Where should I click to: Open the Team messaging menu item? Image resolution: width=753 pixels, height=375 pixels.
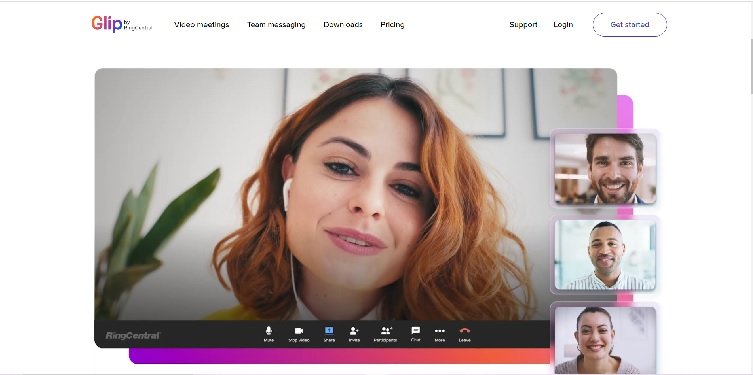click(x=276, y=24)
